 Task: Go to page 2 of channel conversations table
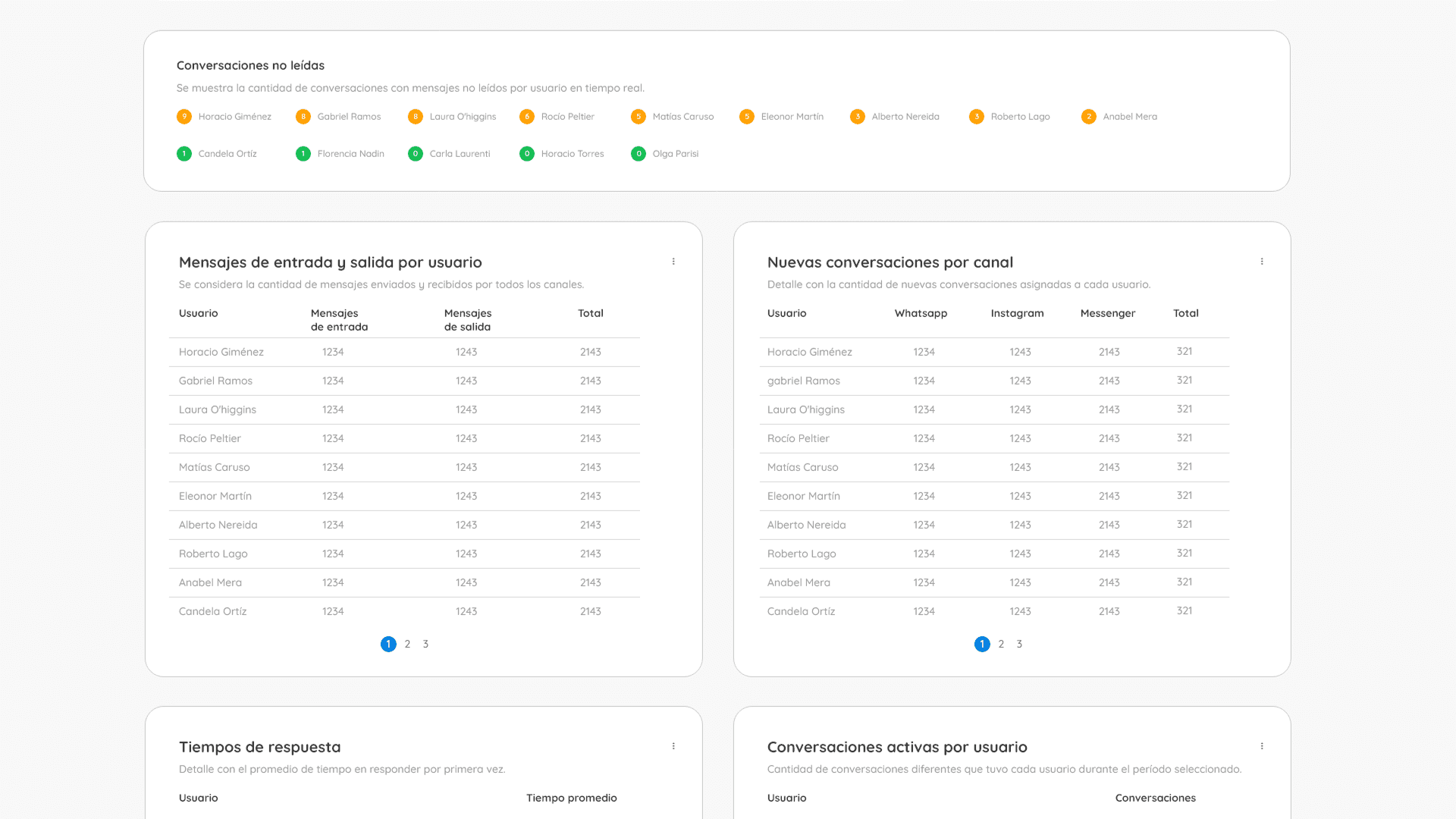[x=1001, y=644]
